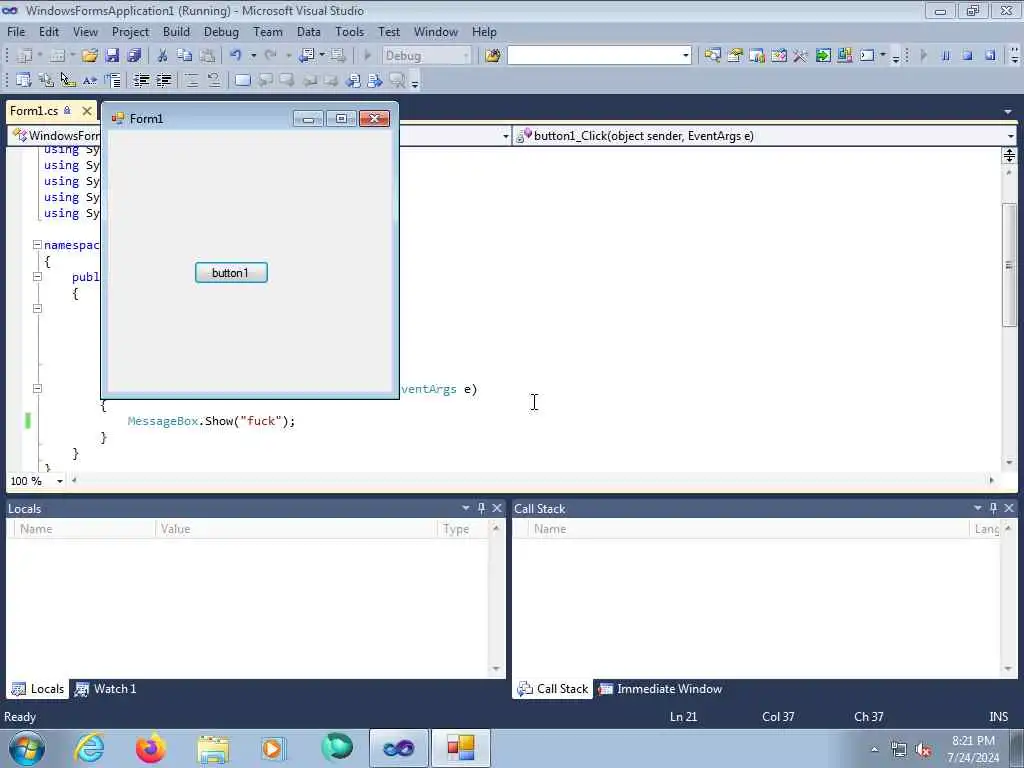Save Form1.cs with the floppy disk icon
This screenshot has width=1024, height=768.
(x=112, y=56)
